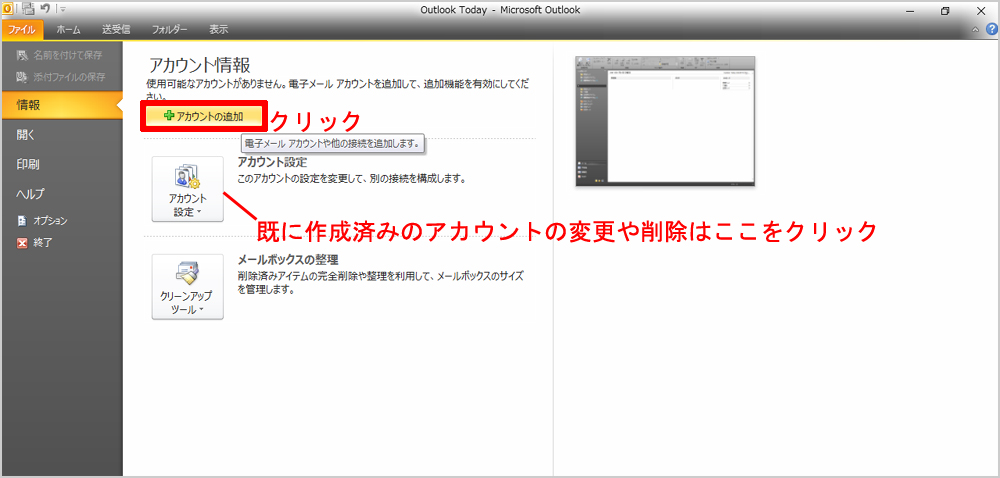This screenshot has height=478, width=1000.
Task: Select the フォルダー tab
Action: (x=168, y=31)
